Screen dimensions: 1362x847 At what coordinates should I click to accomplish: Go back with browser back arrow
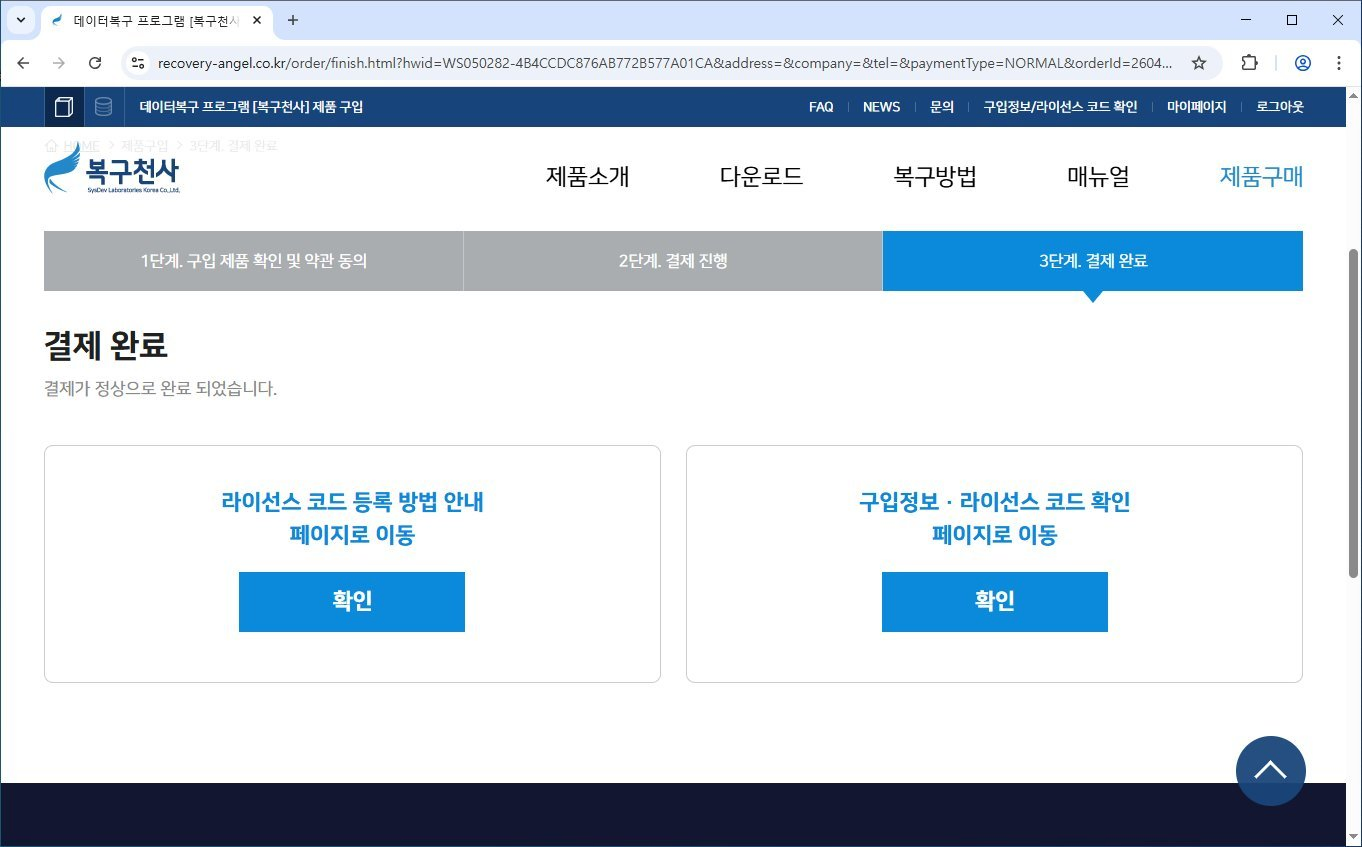click(x=23, y=63)
